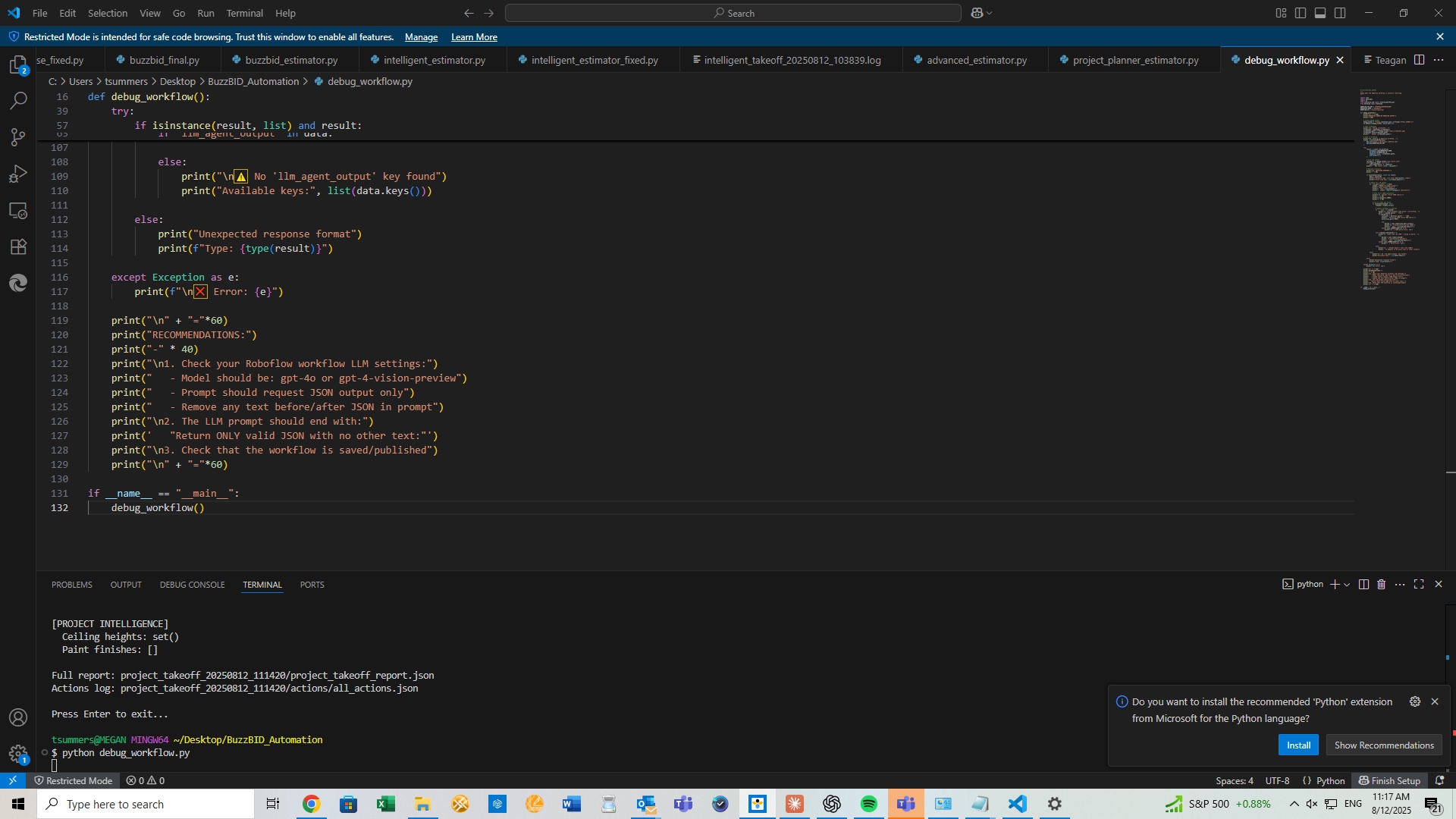This screenshot has height=819, width=1456.
Task: Open the Explorer view in activity bar
Action: (x=18, y=64)
